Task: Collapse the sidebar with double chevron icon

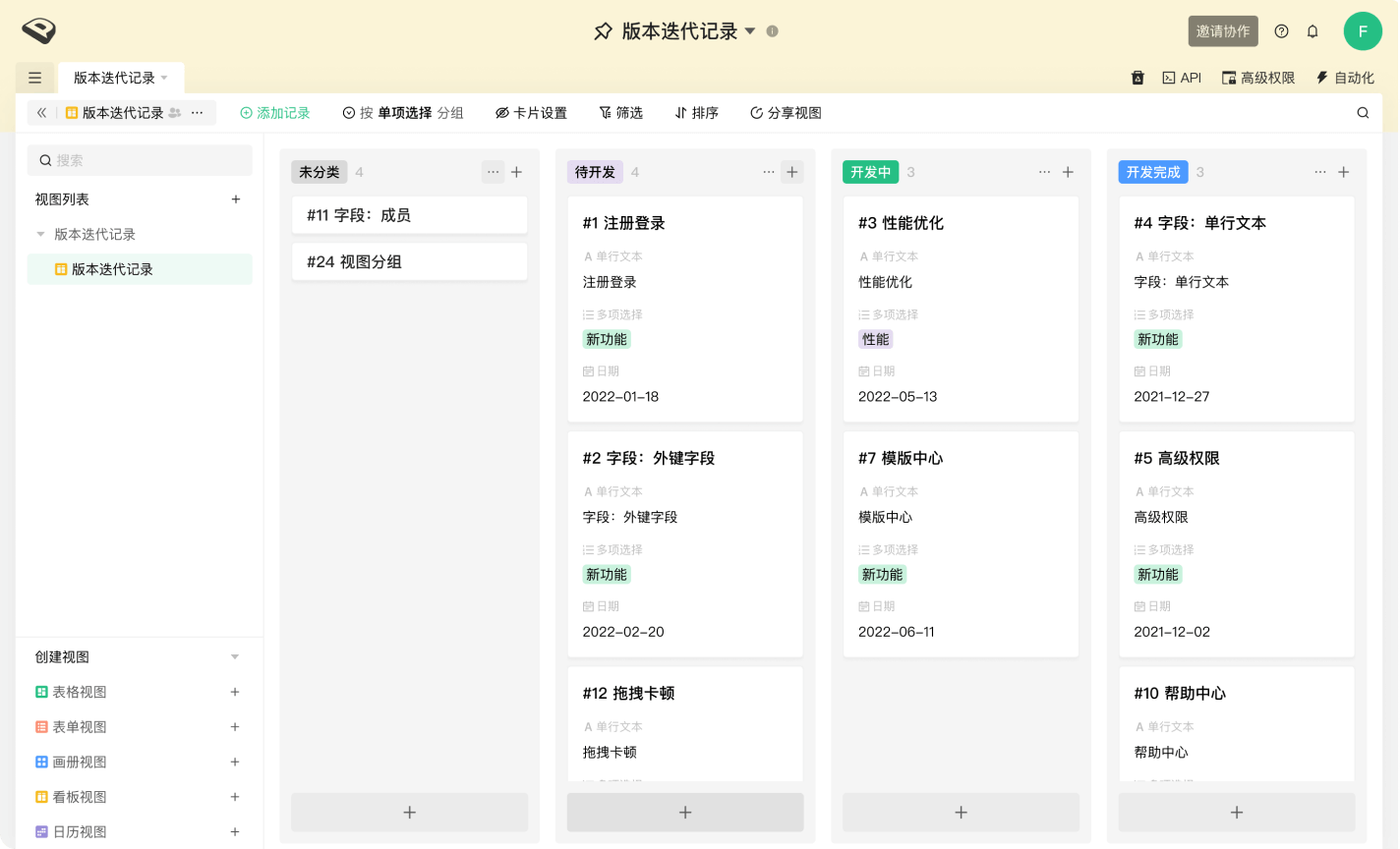Action: (x=41, y=113)
